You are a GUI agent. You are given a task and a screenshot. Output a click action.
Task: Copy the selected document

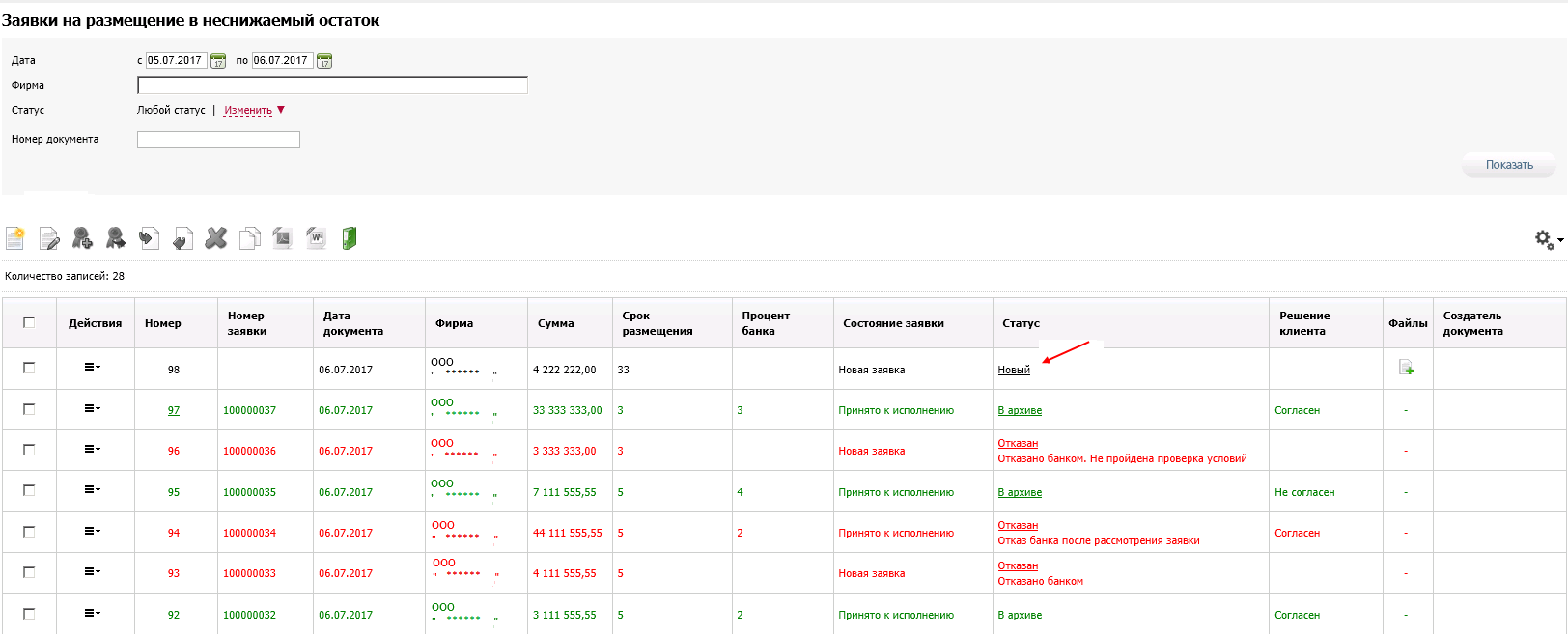click(249, 237)
